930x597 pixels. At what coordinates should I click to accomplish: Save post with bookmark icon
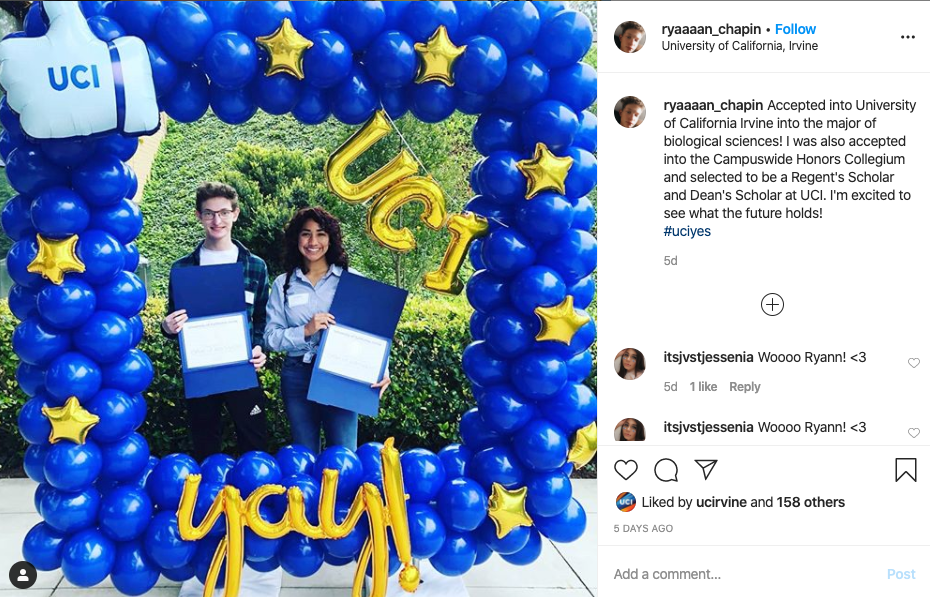[x=906, y=470]
